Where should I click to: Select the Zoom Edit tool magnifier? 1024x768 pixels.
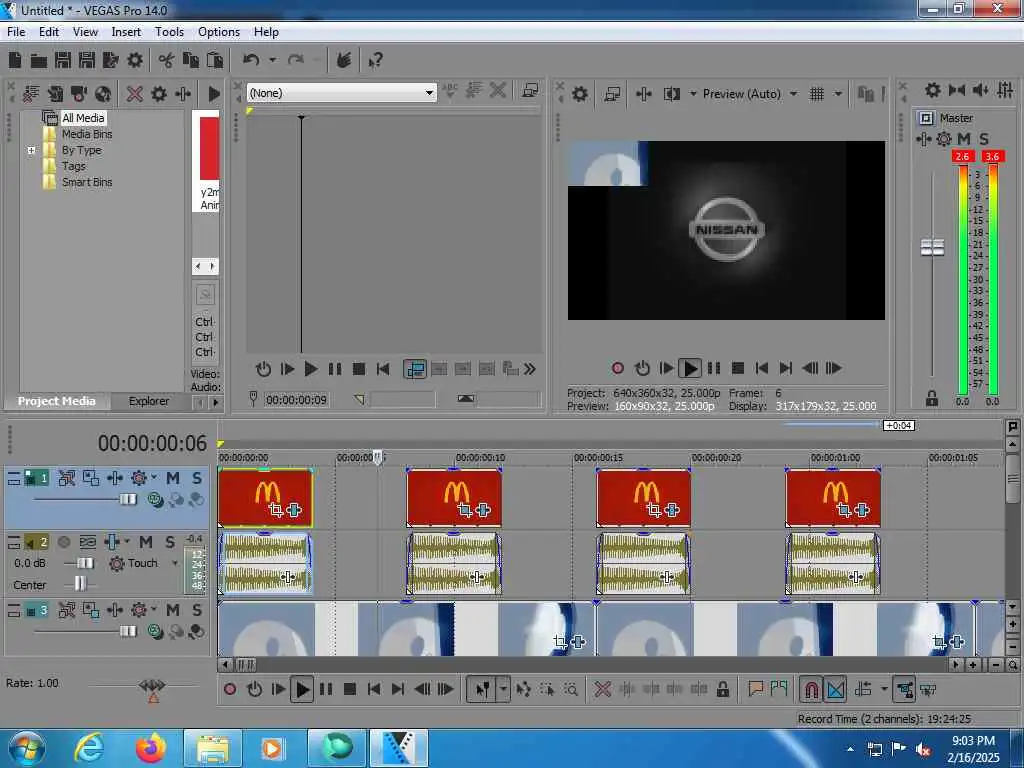571,689
